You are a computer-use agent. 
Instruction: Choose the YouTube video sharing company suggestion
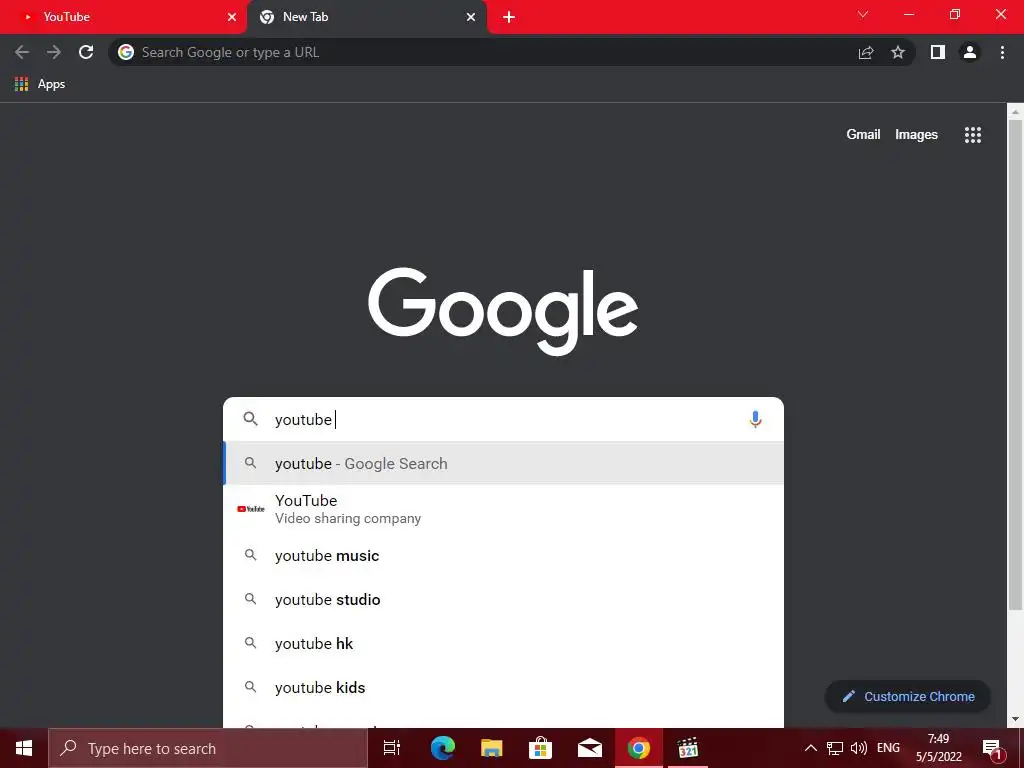pyautogui.click(x=504, y=509)
